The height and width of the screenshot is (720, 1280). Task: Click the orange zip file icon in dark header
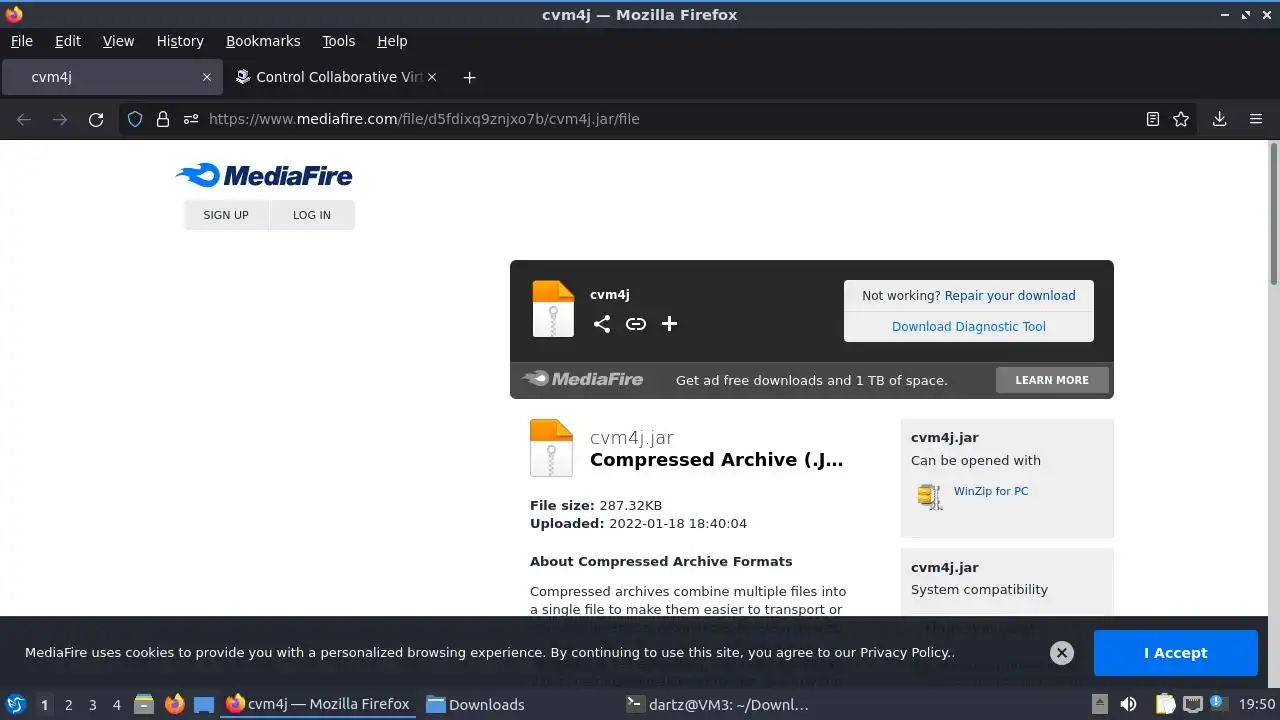(553, 309)
